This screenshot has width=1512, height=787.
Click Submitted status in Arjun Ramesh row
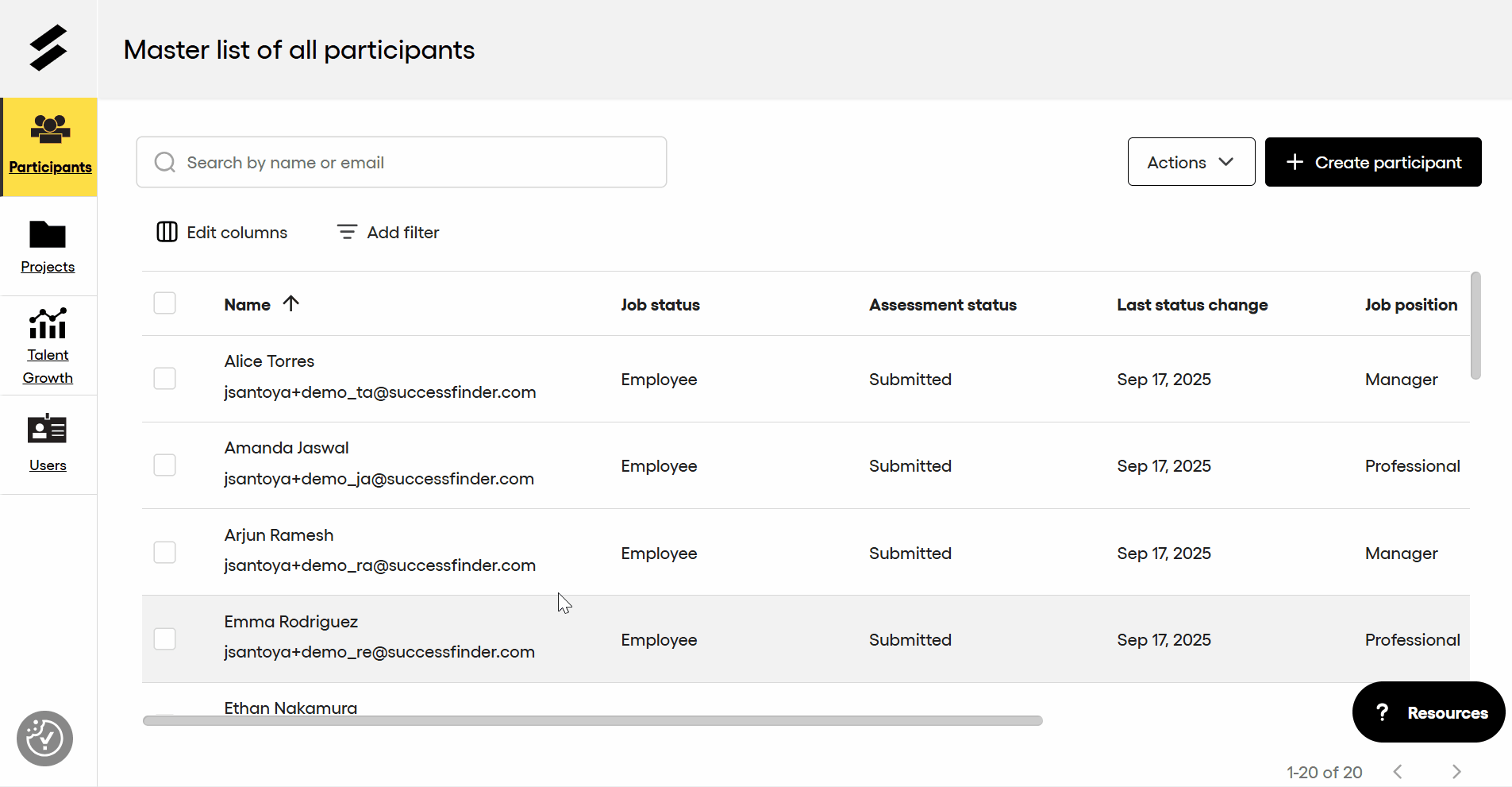click(x=910, y=554)
